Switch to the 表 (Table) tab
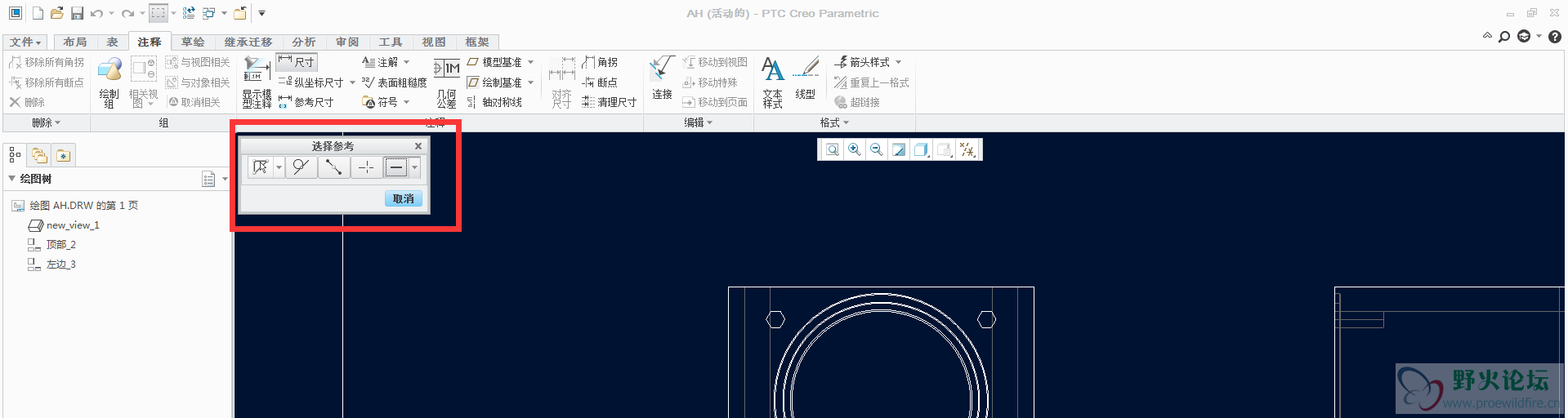The image size is (1568, 418). point(113,42)
